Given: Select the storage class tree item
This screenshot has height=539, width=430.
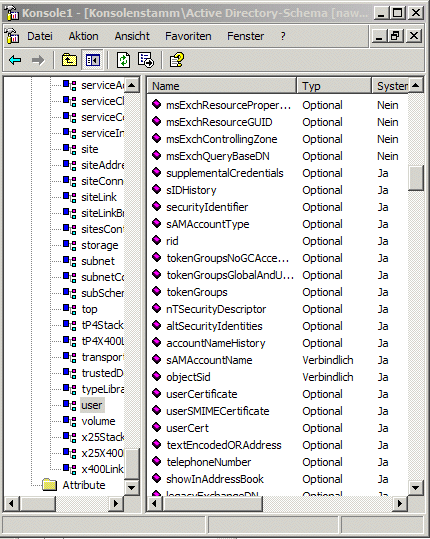Looking at the screenshot, I should (100, 245).
